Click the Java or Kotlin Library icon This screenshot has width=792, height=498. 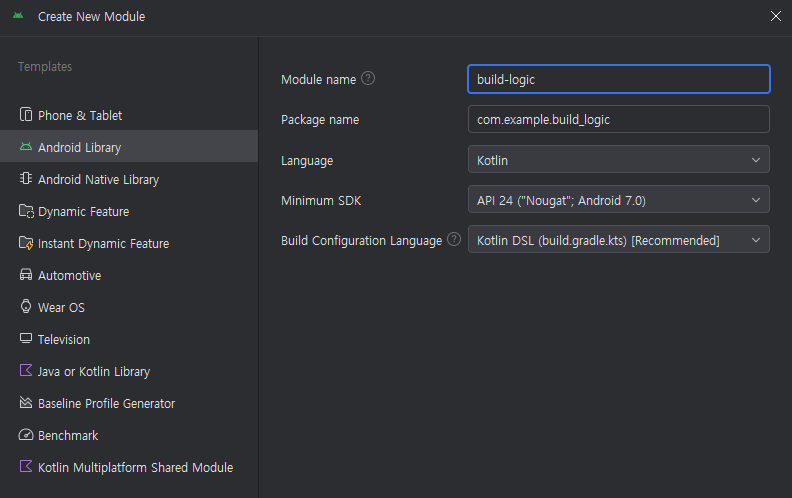point(26,370)
